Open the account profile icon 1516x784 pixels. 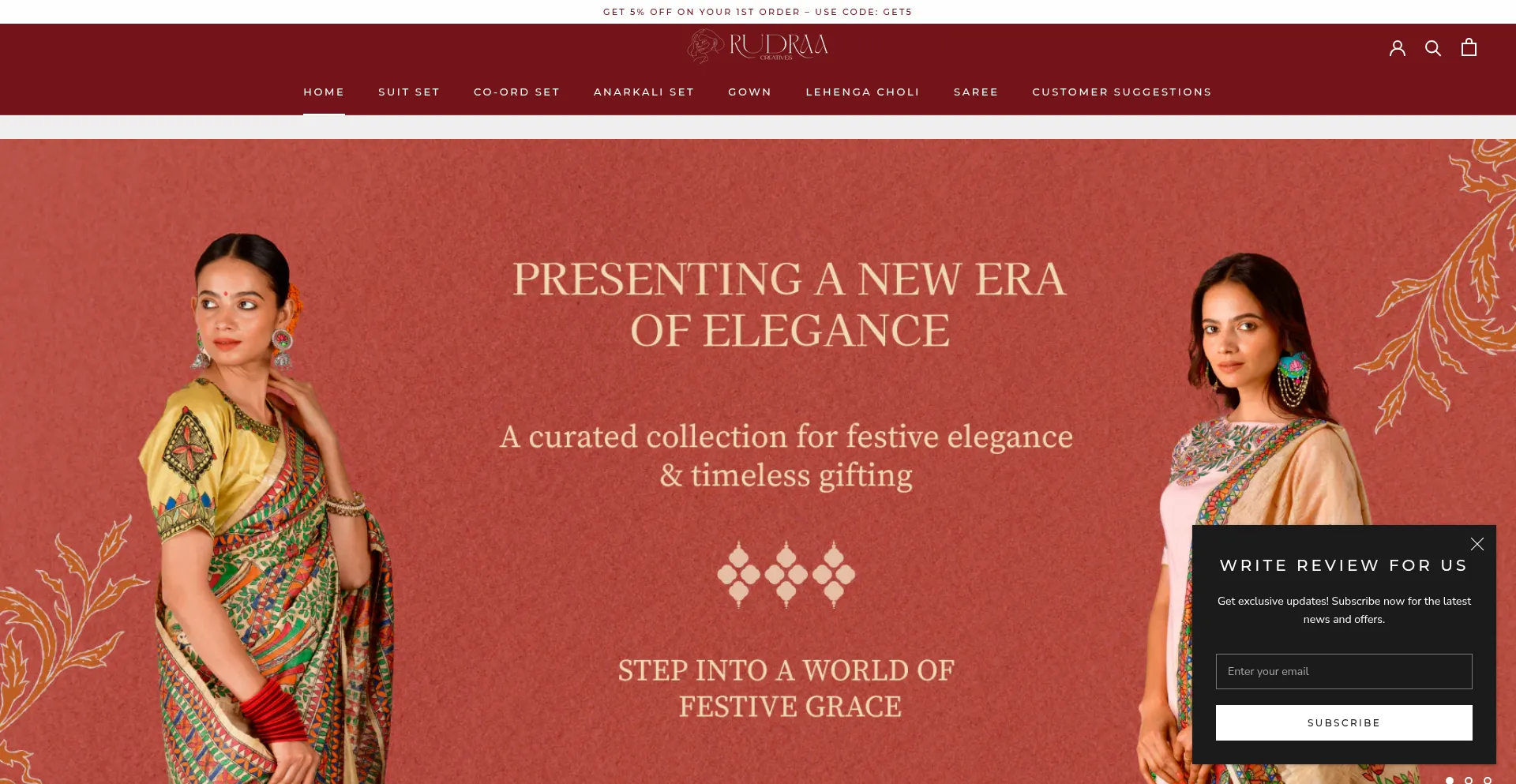1398,48
